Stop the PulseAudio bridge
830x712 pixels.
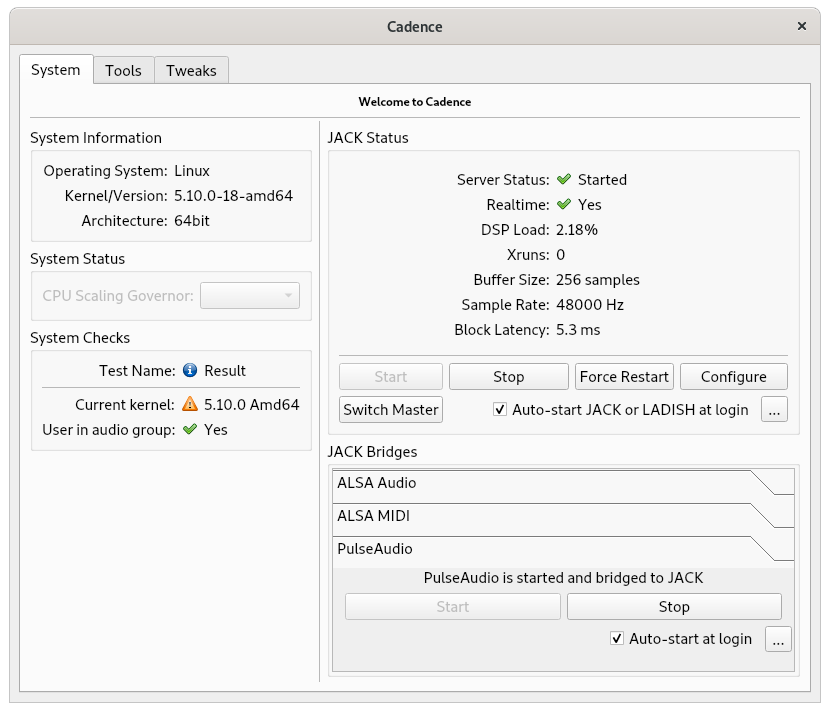[674, 606]
